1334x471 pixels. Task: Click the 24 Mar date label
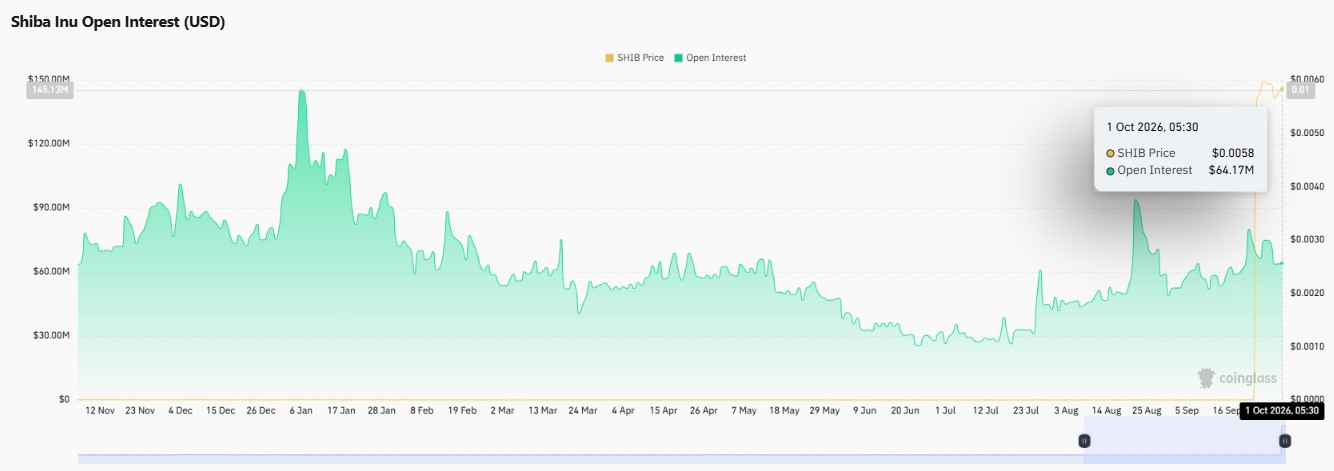tap(582, 410)
